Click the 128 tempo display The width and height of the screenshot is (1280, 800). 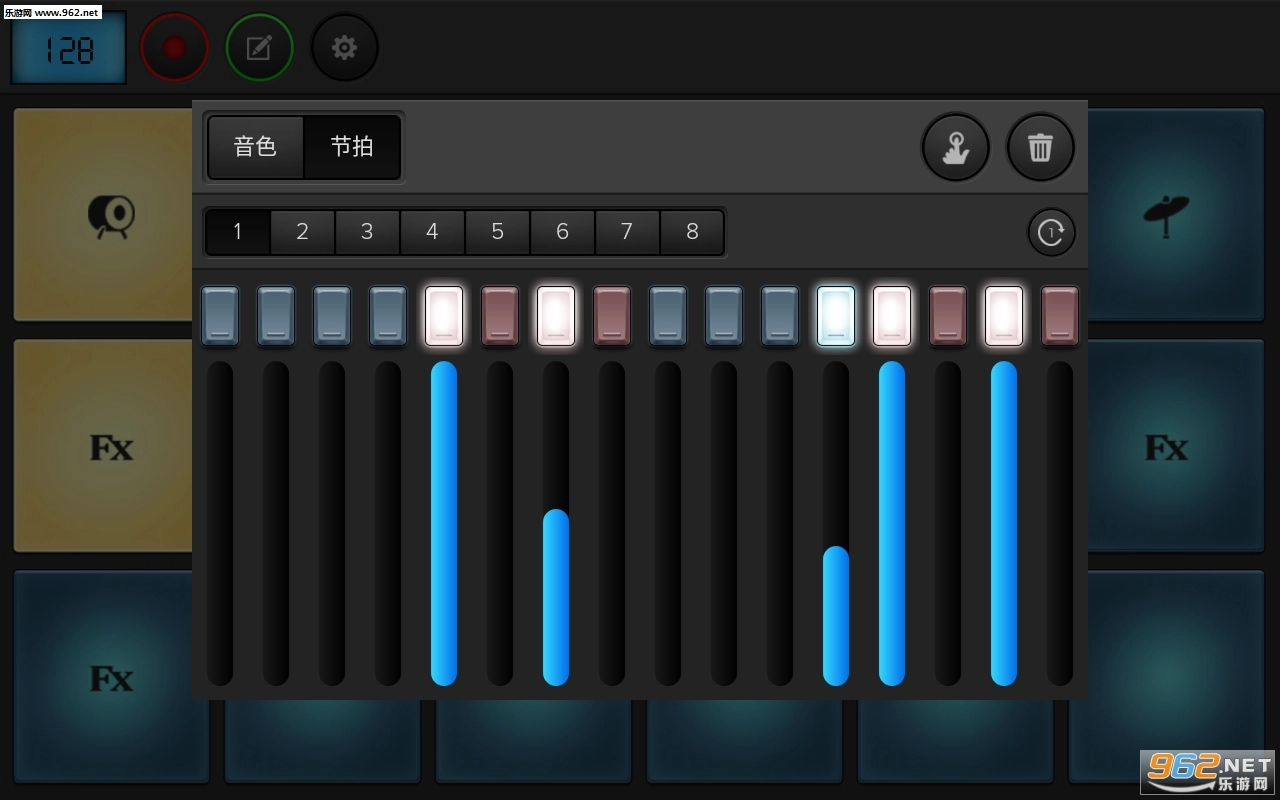click(x=69, y=48)
